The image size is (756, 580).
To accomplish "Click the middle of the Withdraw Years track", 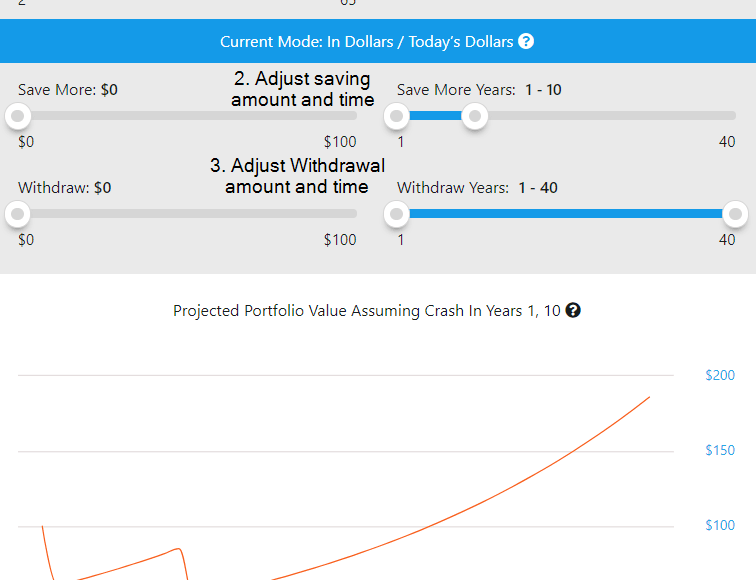I will (566, 213).
